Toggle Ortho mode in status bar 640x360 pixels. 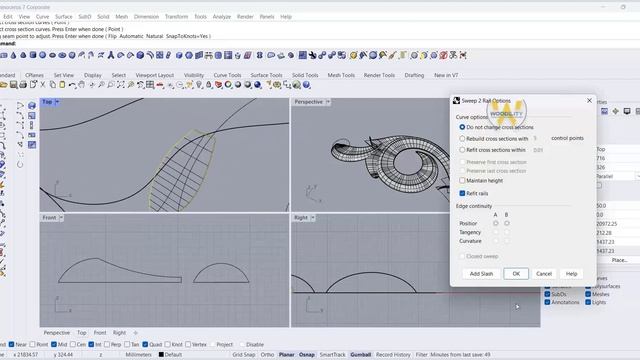point(267,355)
